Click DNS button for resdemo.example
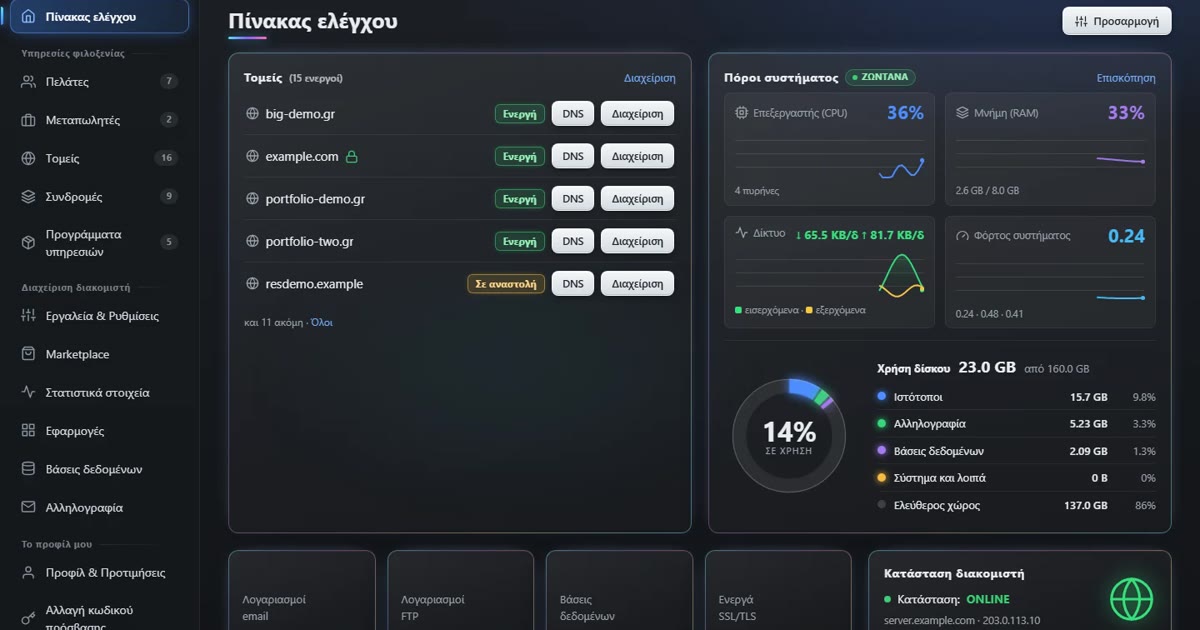The image size is (1200, 630). click(x=573, y=284)
